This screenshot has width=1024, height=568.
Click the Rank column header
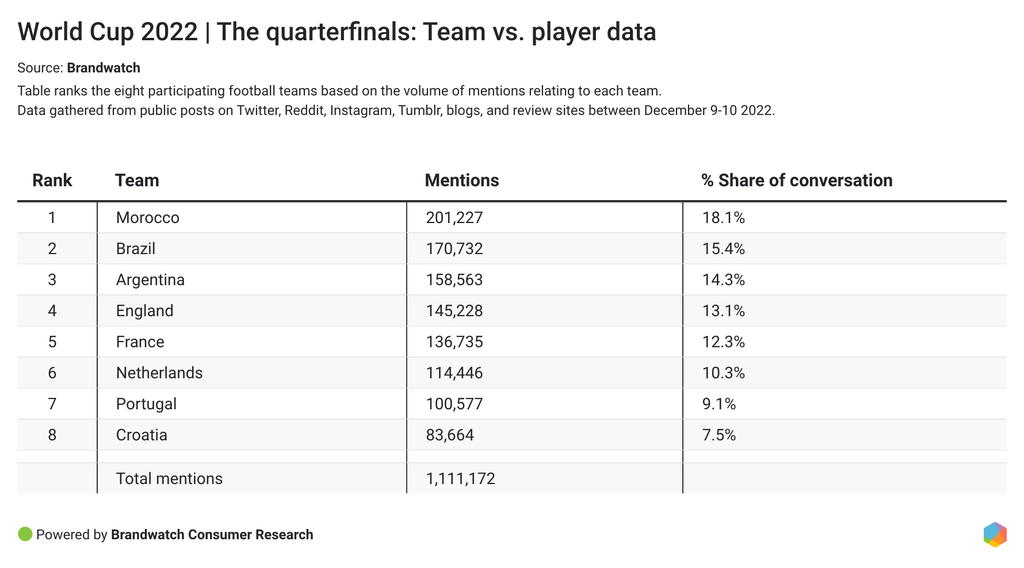[x=52, y=181]
